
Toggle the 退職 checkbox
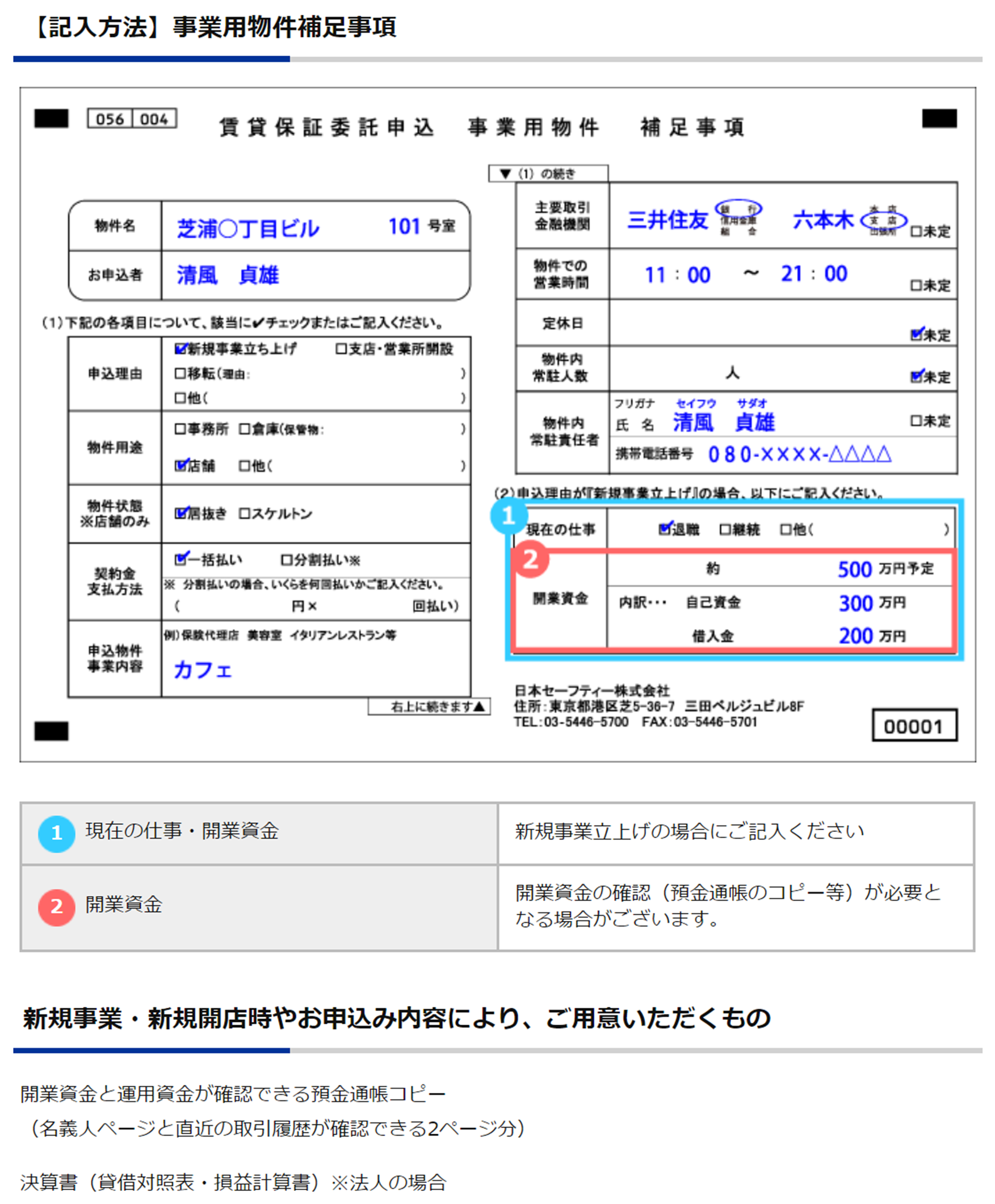pos(665,529)
